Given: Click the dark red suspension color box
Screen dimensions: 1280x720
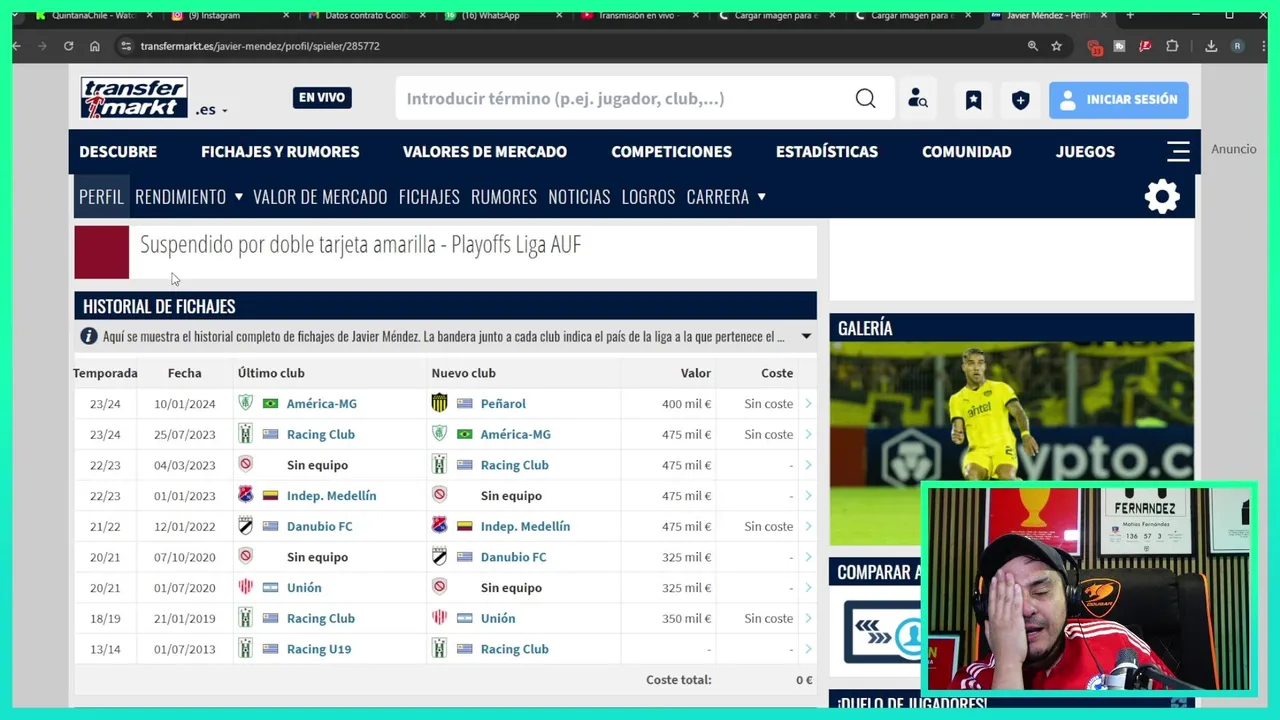Looking at the screenshot, I should 102,252.
